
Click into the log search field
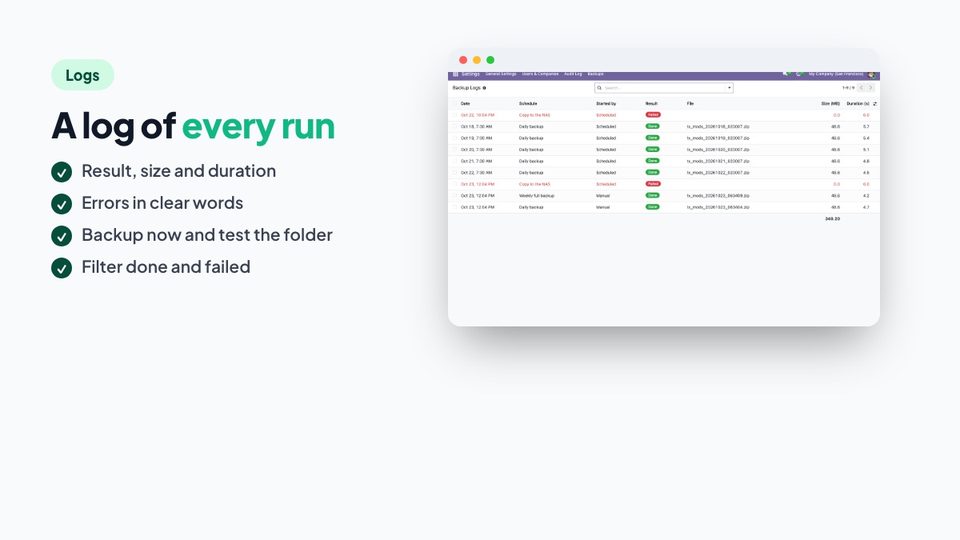click(664, 88)
